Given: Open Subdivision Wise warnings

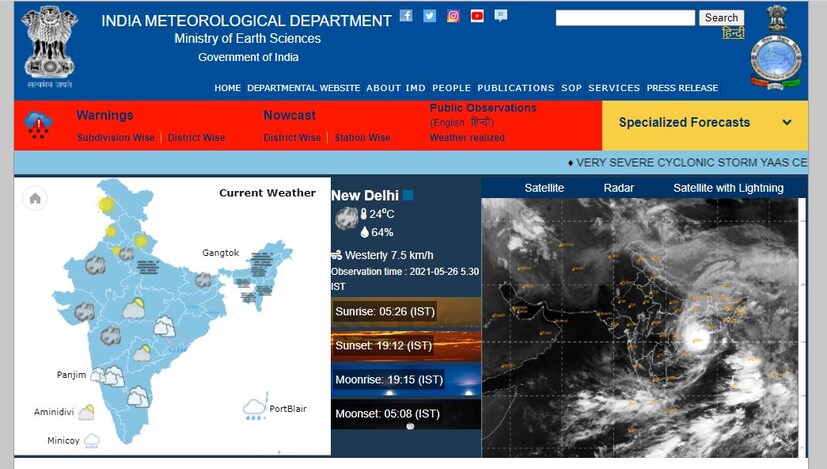Looking at the screenshot, I should click(116, 138).
